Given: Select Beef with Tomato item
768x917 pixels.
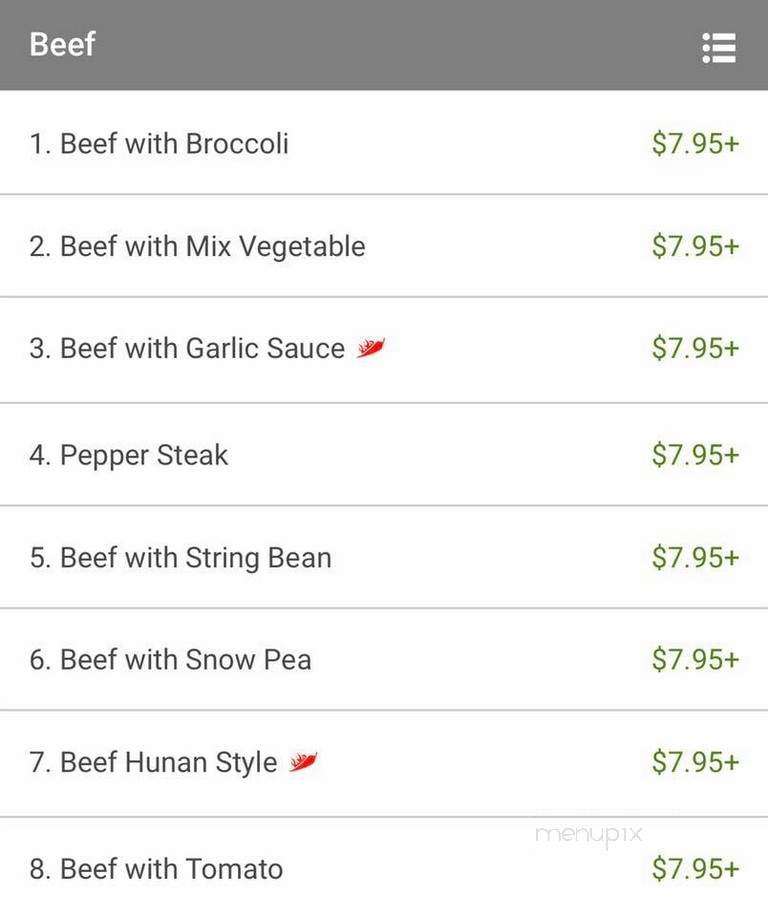Looking at the screenshot, I should coord(384,867).
